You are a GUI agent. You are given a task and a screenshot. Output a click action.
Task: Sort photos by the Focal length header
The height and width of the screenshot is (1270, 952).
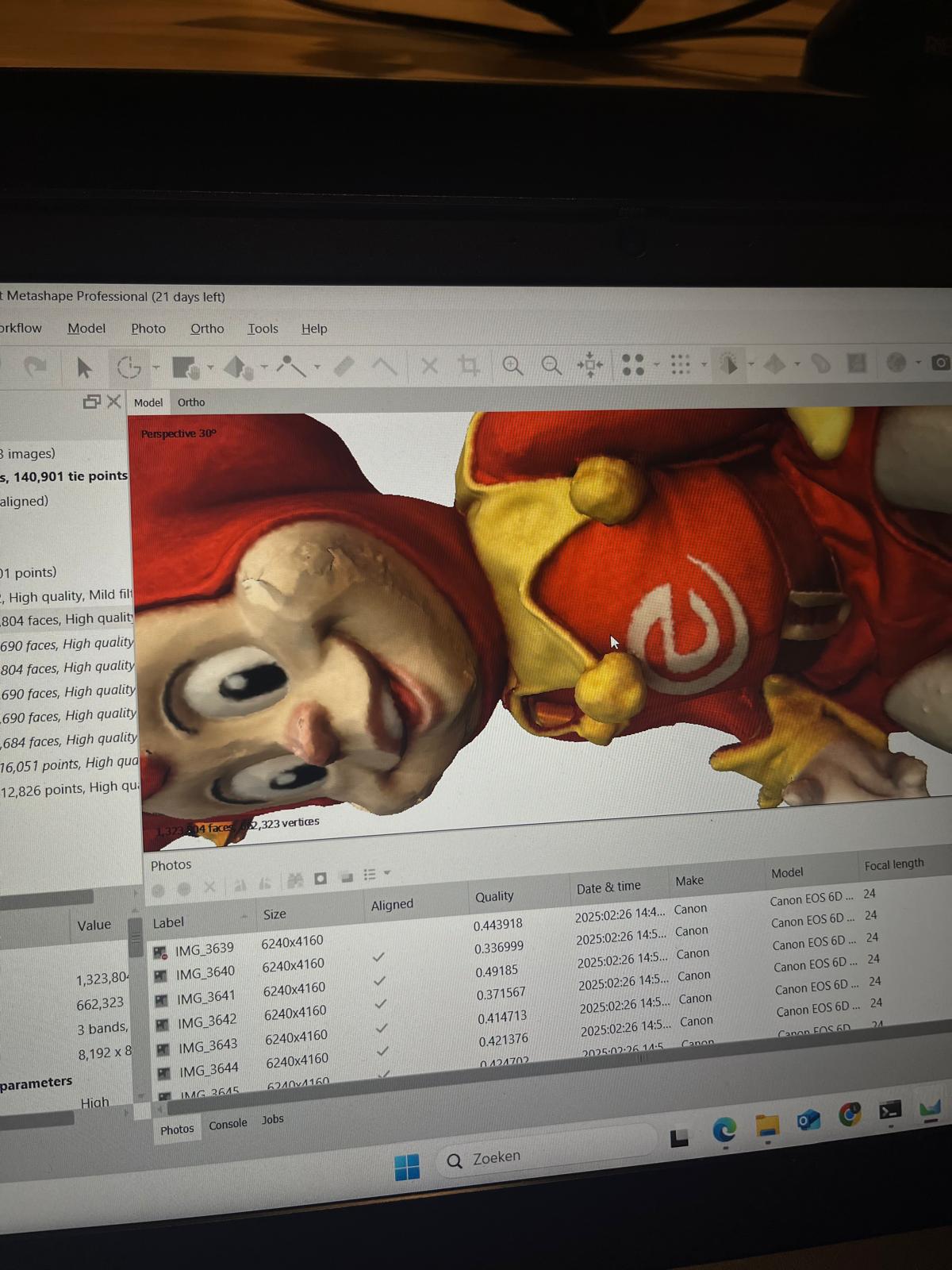894,865
